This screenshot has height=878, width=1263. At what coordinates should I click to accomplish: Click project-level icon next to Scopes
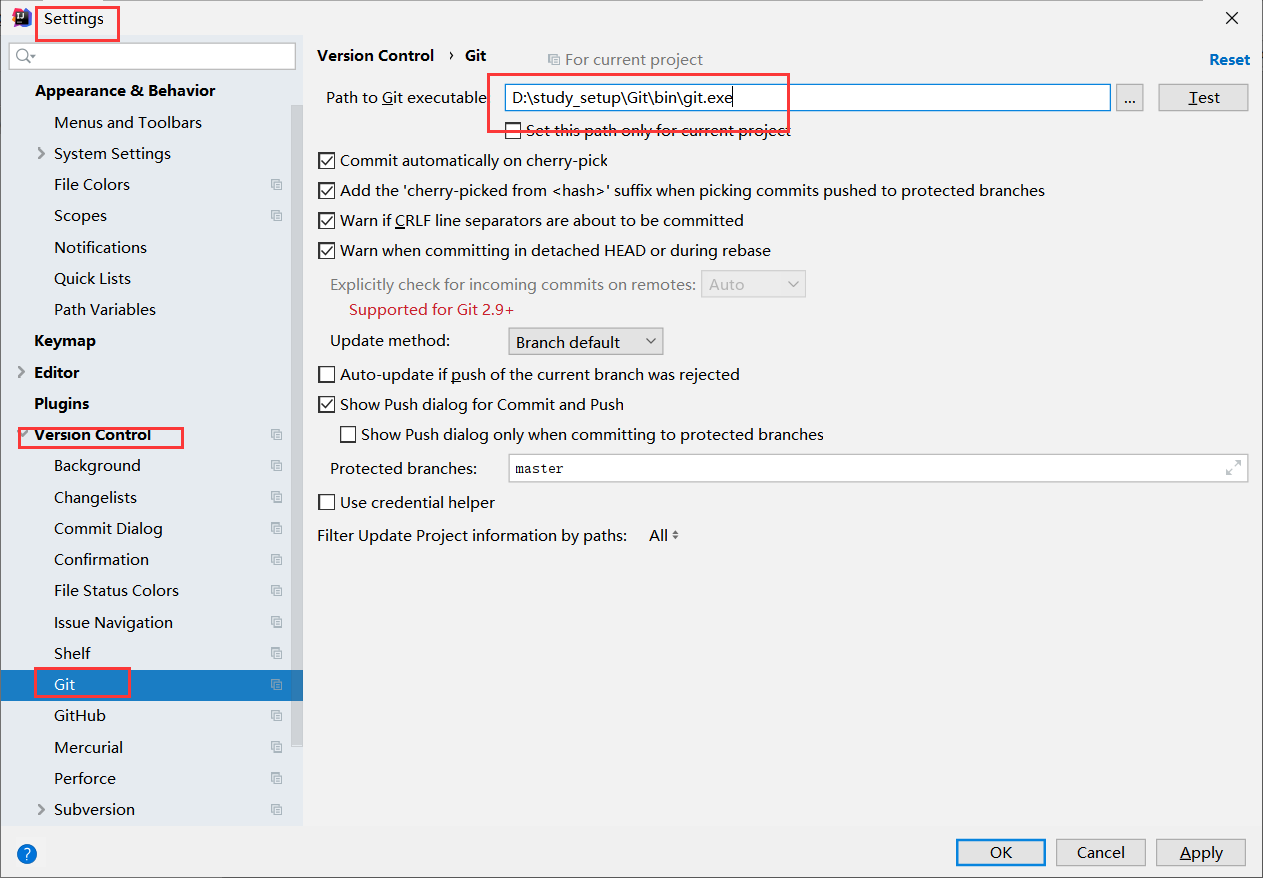tap(277, 216)
